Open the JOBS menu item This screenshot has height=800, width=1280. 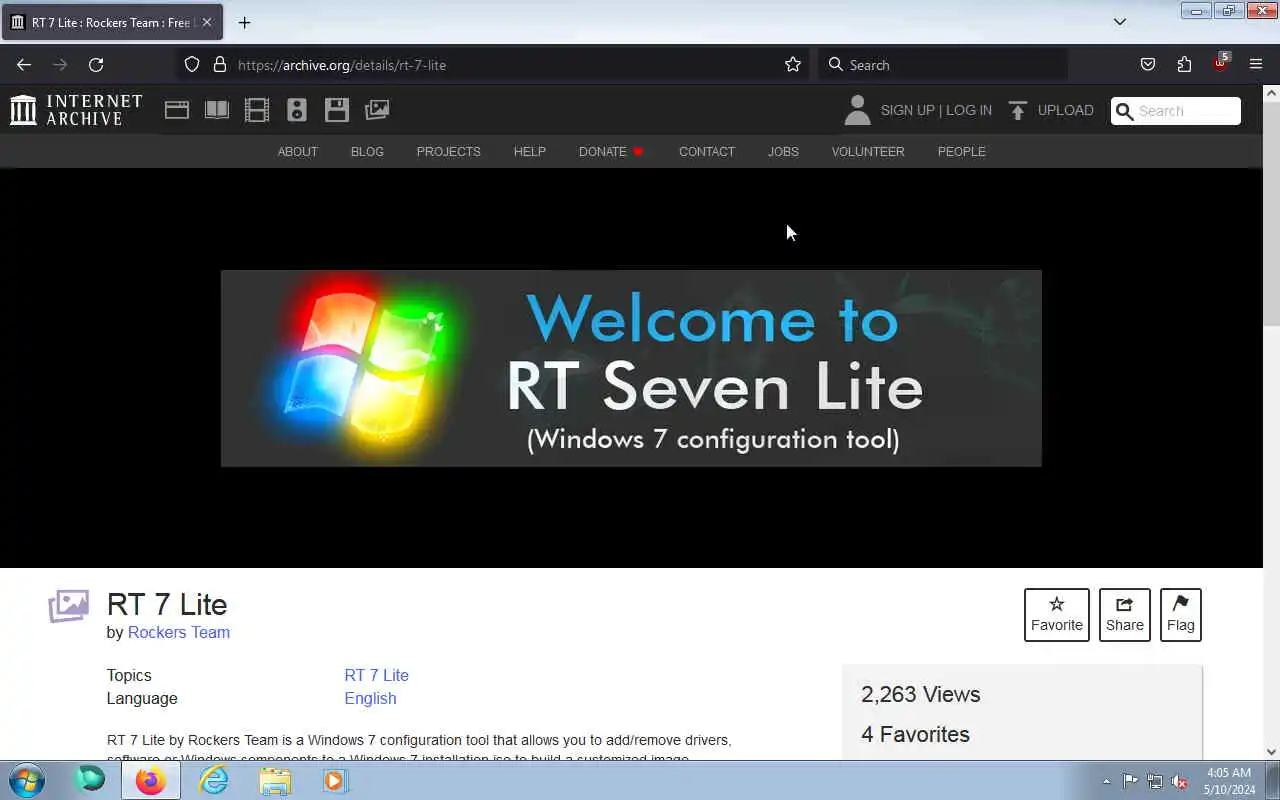click(783, 152)
